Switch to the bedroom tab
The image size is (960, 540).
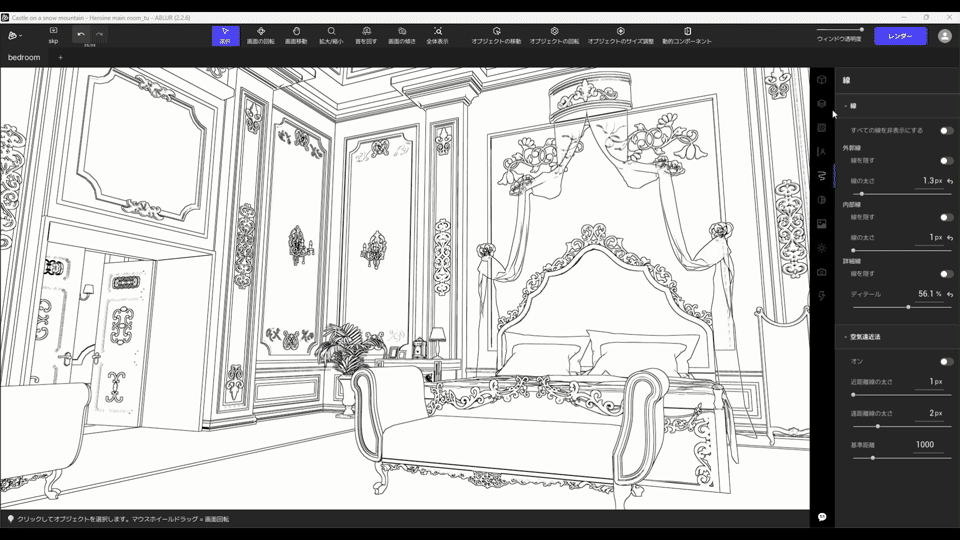[24, 57]
